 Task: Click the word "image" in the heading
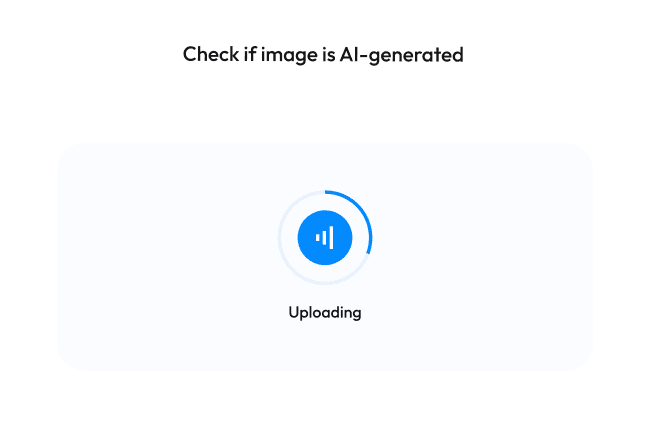pyautogui.click(x=289, y=55)
